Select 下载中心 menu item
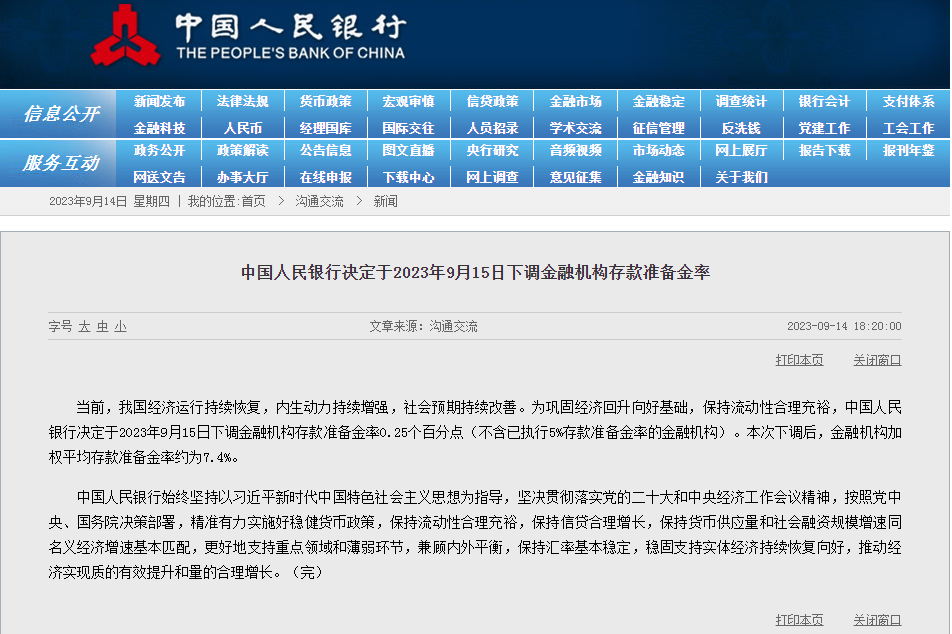 pos(409,177)
